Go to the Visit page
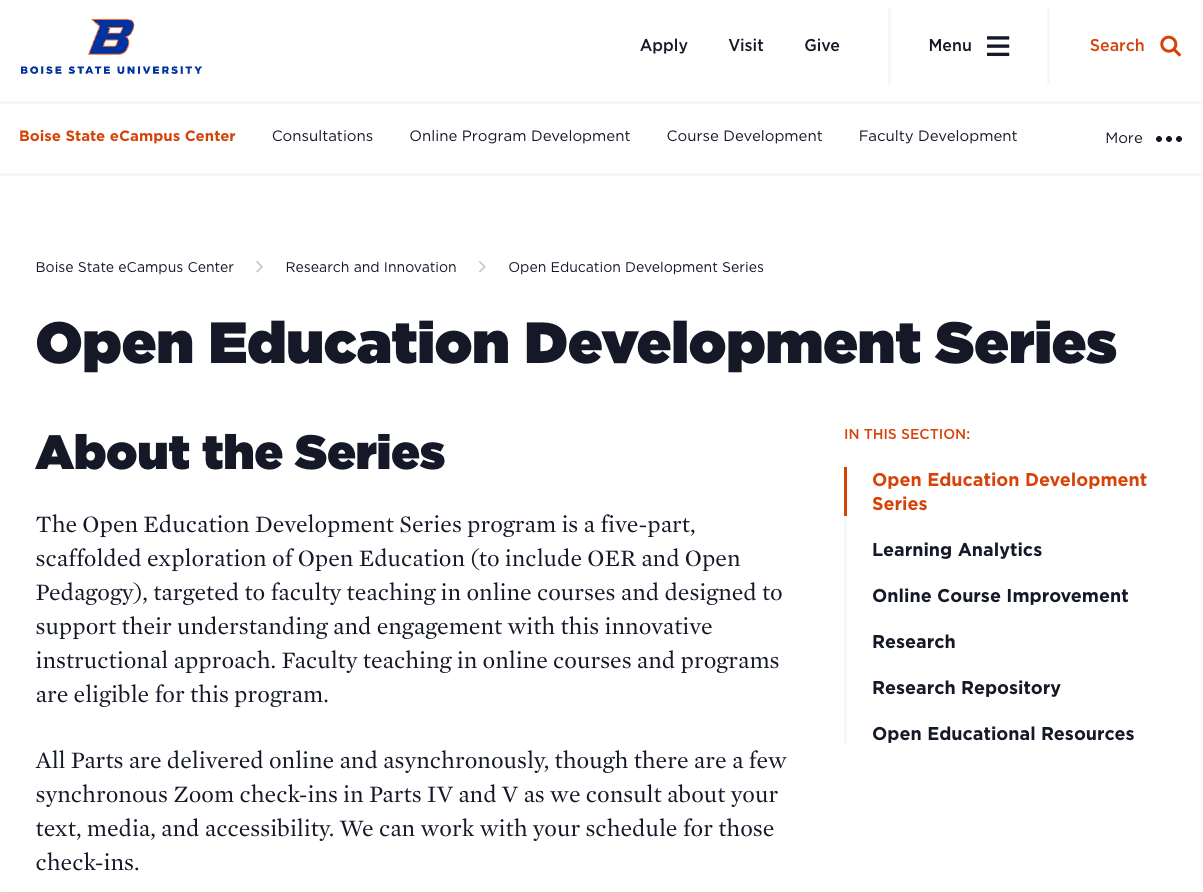The image size is (1203, 892). coord(745,46)
